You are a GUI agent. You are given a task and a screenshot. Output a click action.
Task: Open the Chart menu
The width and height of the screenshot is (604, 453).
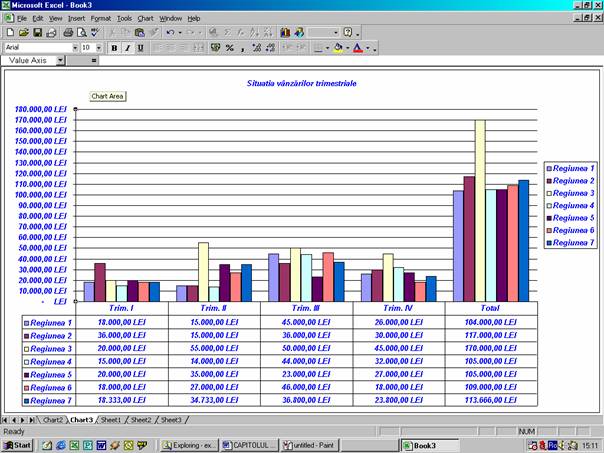(145, 18)
